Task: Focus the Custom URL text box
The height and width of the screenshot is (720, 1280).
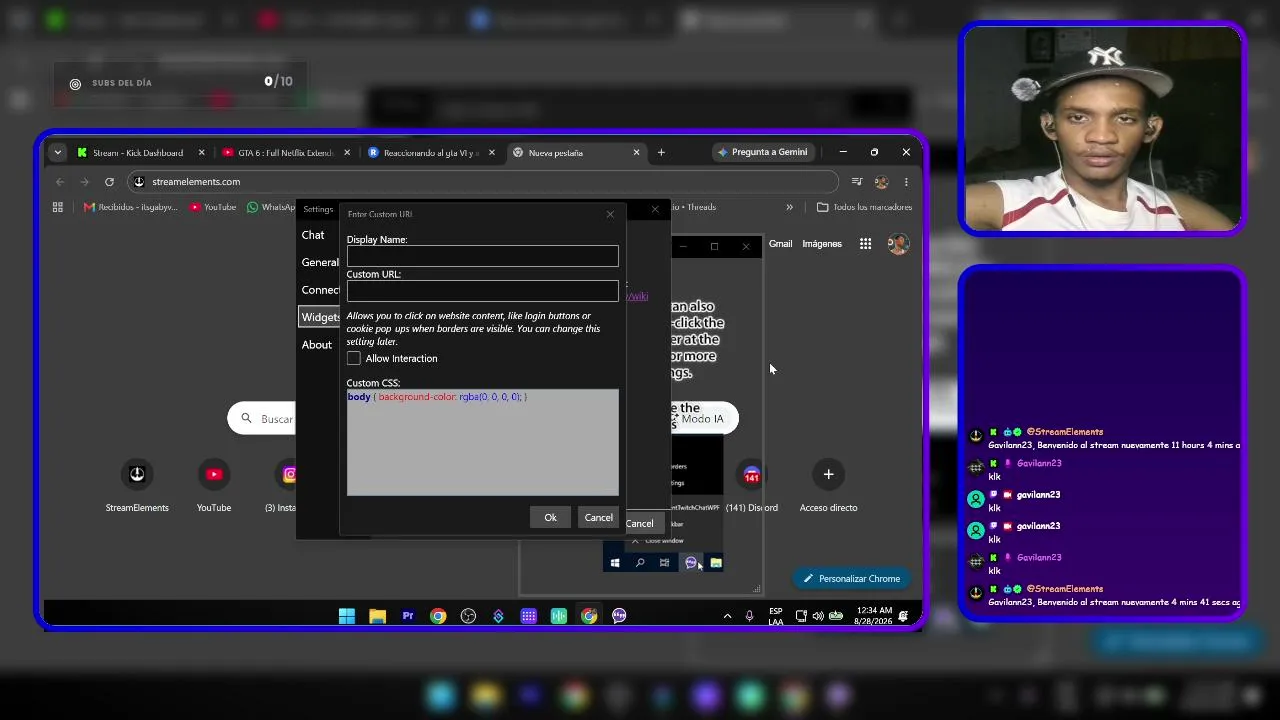Action: (482, 291)
